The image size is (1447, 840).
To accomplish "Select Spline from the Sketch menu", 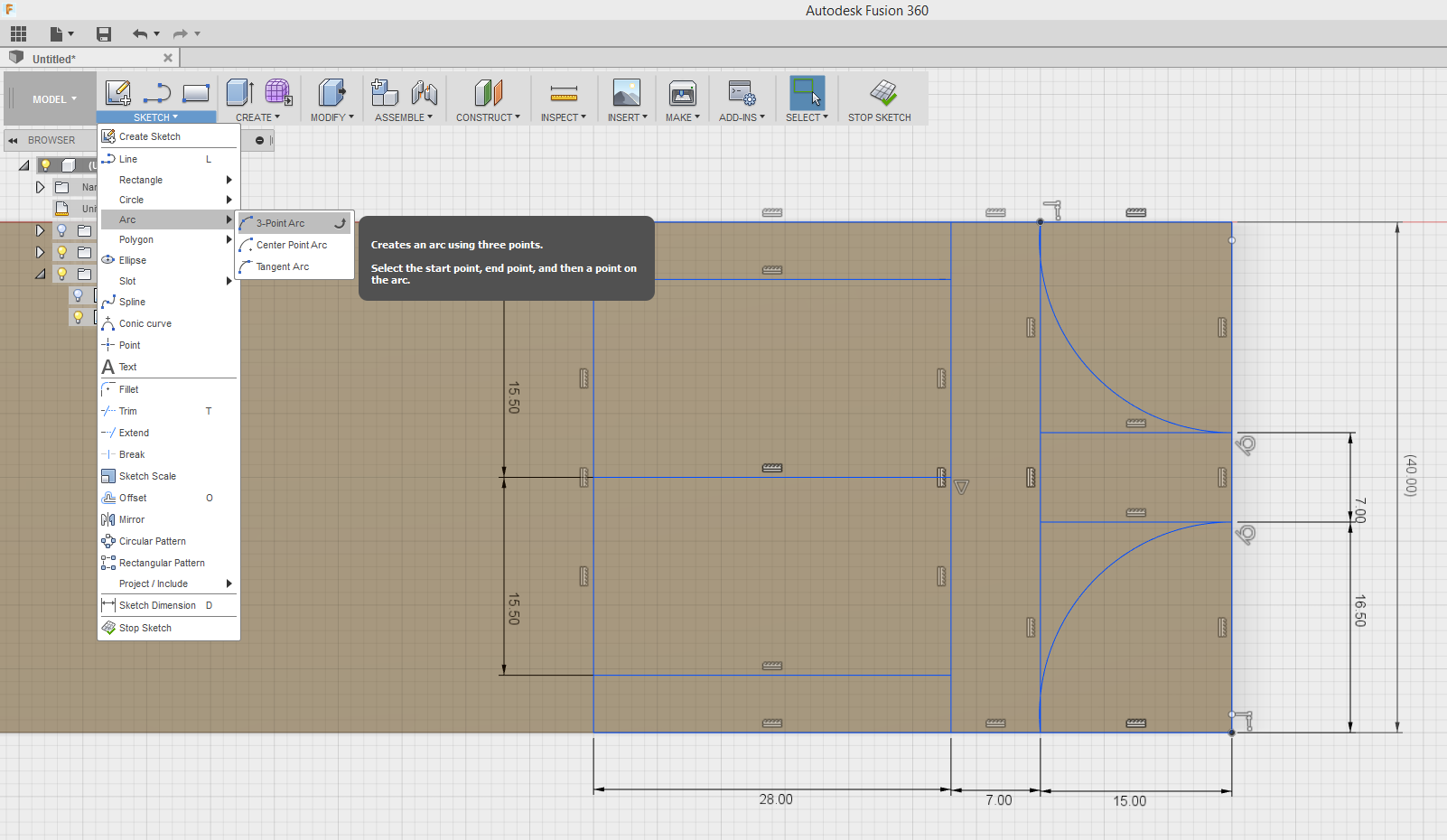I will click(168, 302).
